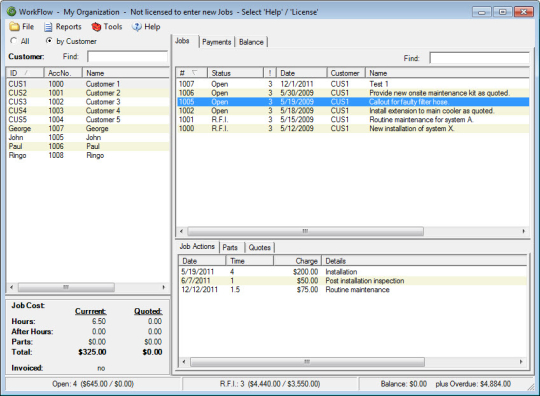Select customer row Ringo

[88, 155]
